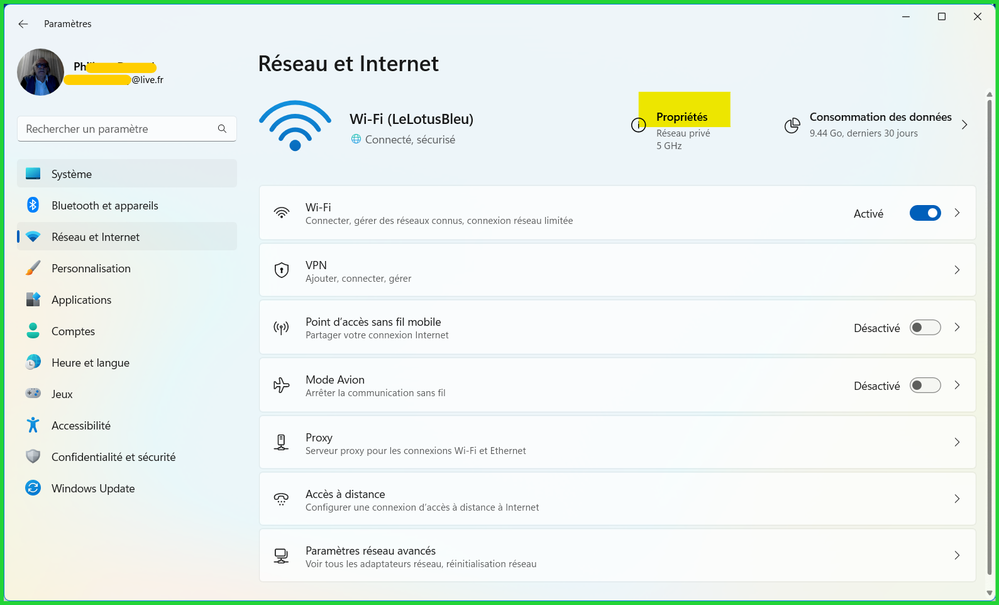Click the Jeux gamepad icon

(33, 394)
